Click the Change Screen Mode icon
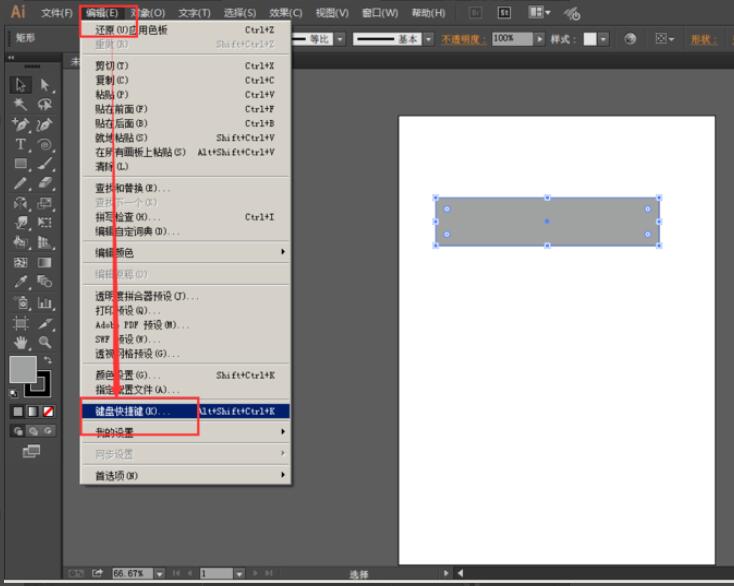734x586 pixels. (x=31, y=452)
